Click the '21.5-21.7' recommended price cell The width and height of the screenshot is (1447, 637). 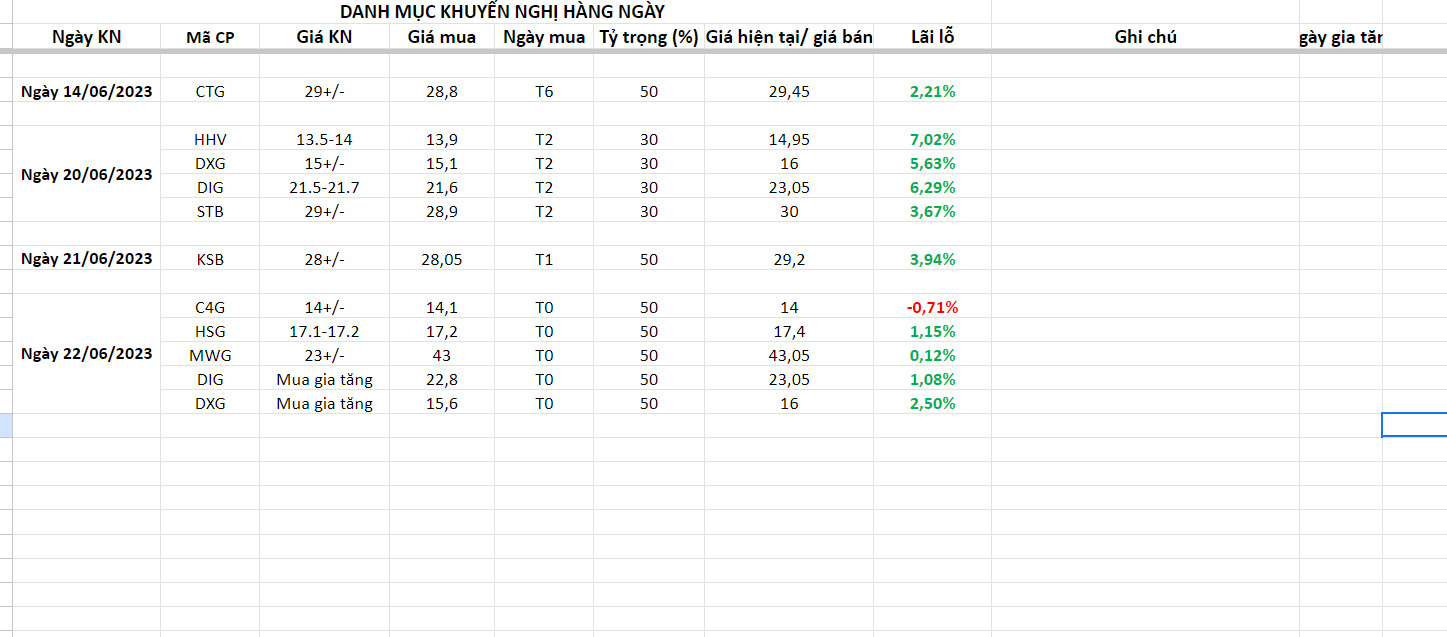(325, 187)
